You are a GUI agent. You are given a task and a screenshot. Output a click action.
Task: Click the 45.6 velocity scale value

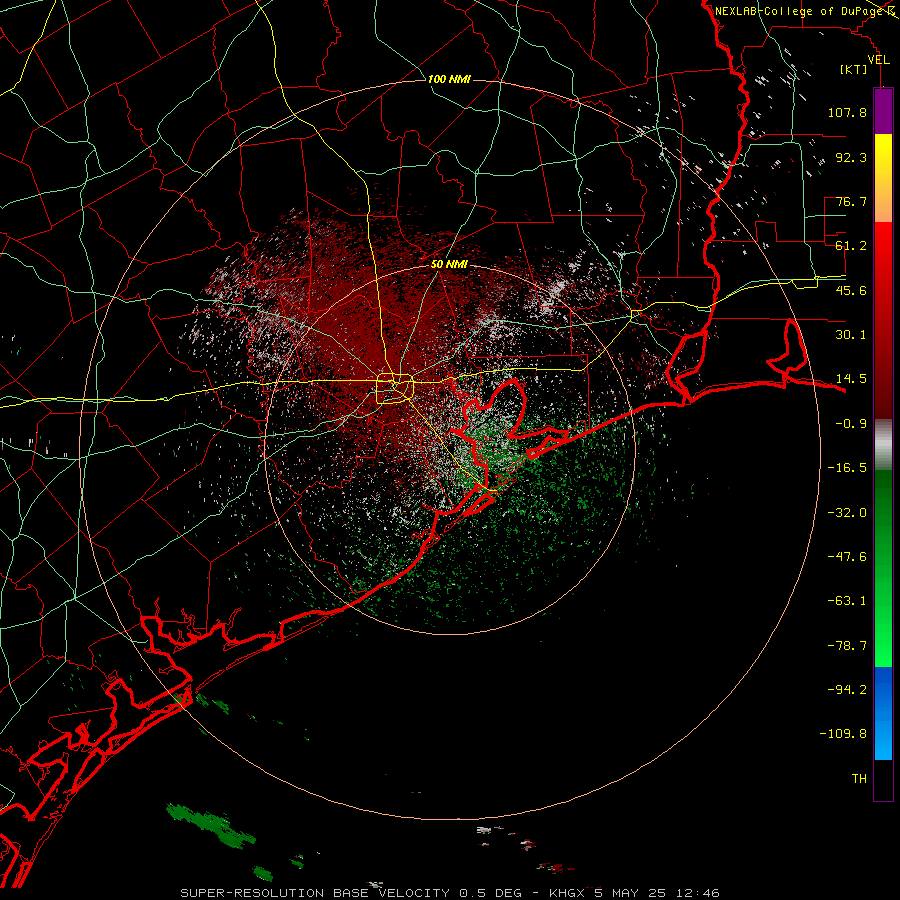click(851, 290)
